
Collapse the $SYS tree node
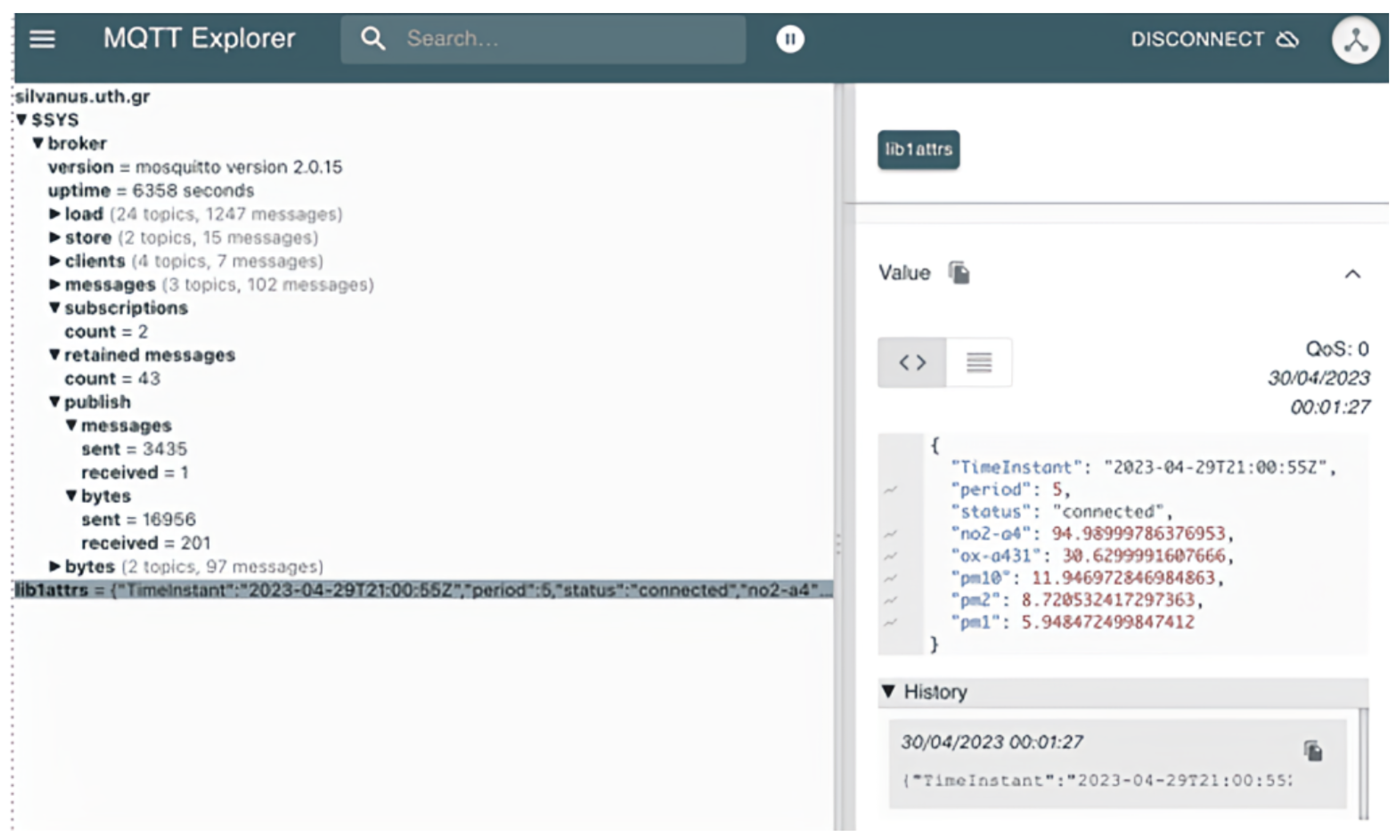pyautogui.click(x=22, y=119)
